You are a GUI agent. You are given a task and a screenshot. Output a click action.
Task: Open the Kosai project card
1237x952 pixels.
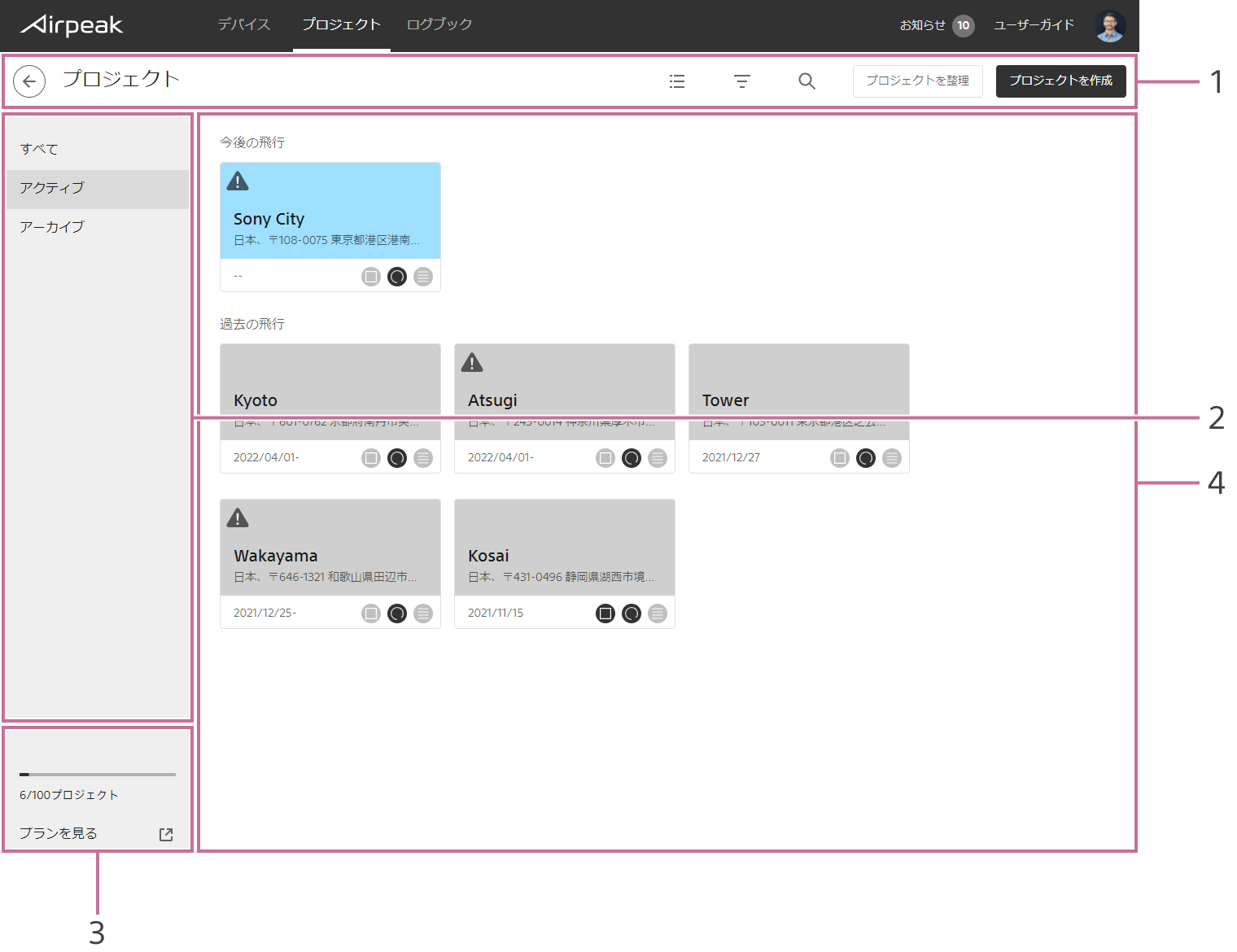click(565, 564)
